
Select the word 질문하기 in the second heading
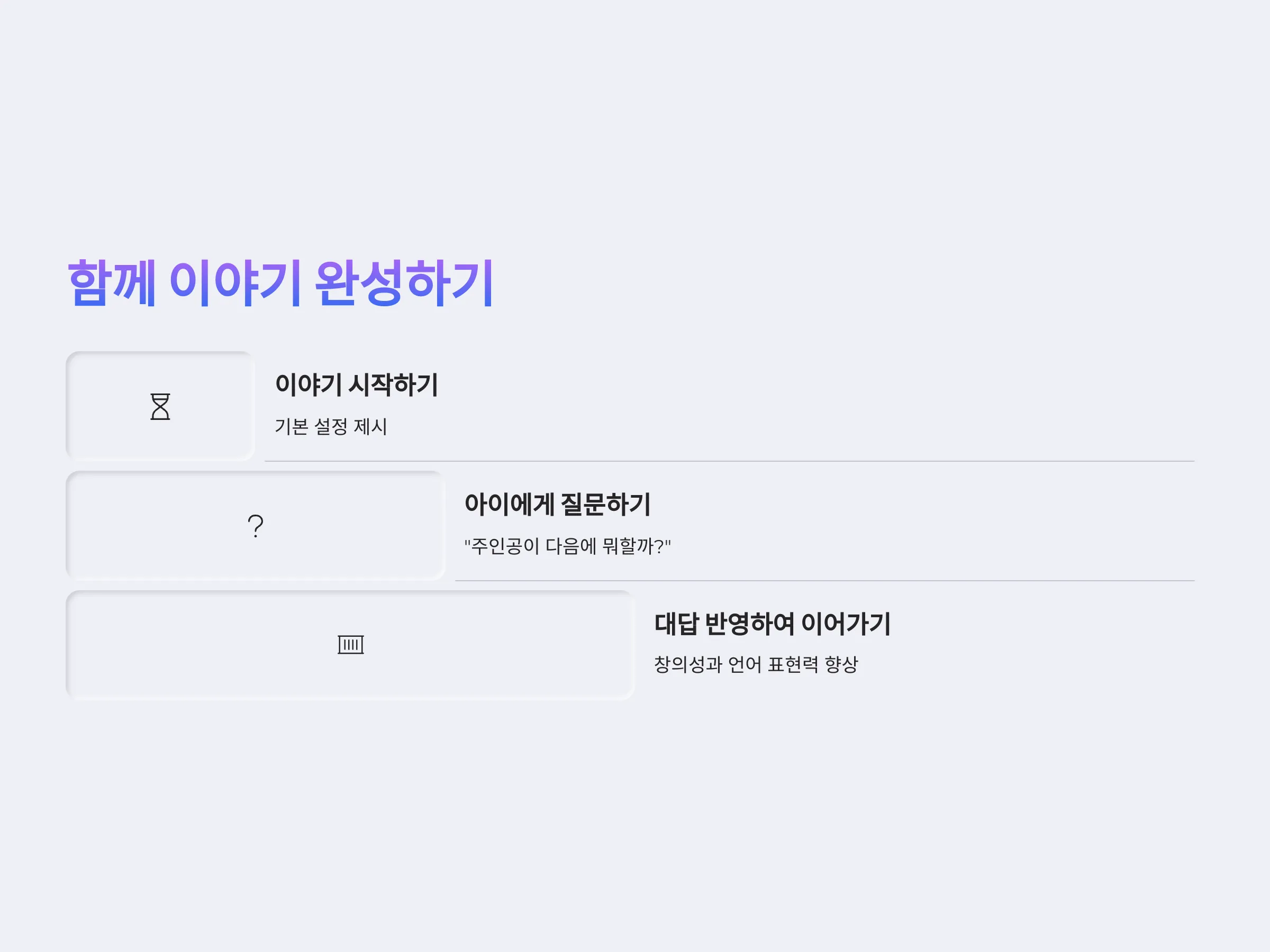605,504
